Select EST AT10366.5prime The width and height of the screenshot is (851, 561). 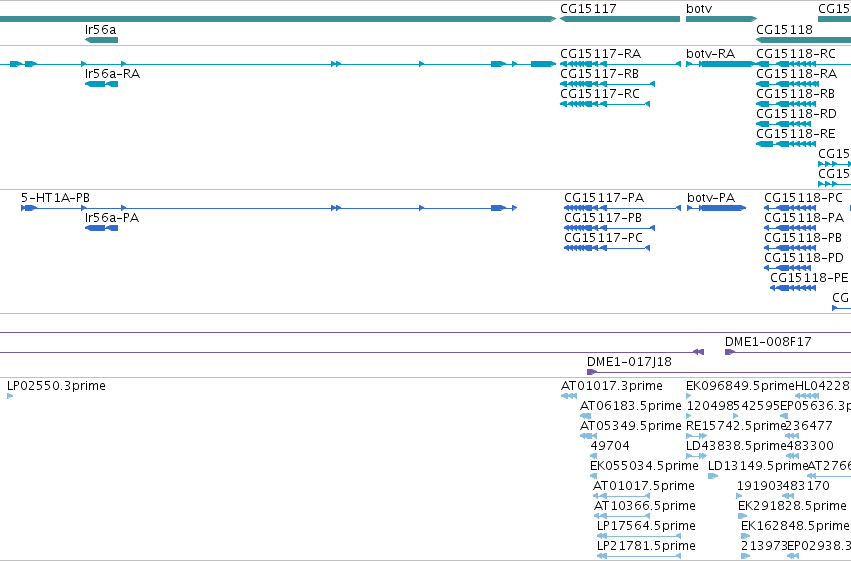(x=645, y=506)
